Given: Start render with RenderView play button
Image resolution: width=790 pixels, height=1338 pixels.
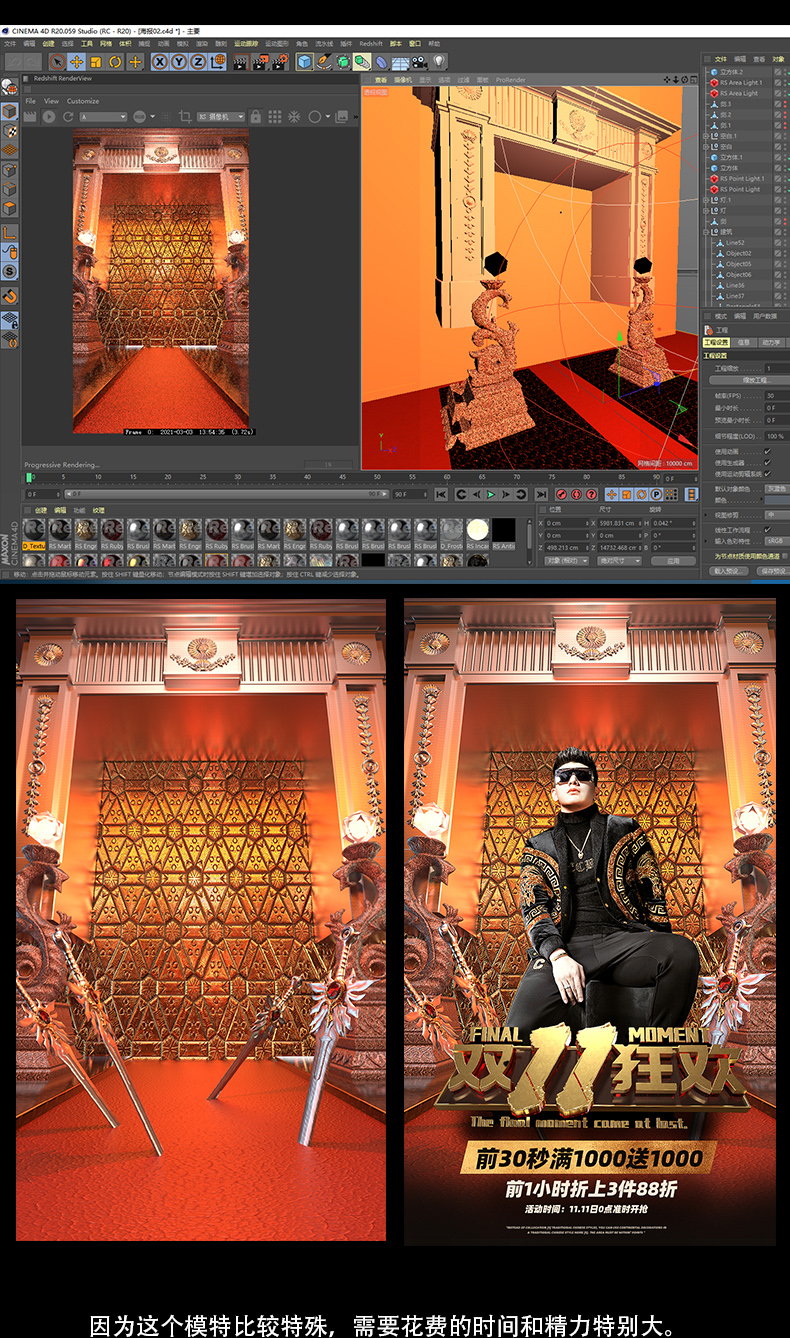Looking at the screenshot, I should pos(49,117).
